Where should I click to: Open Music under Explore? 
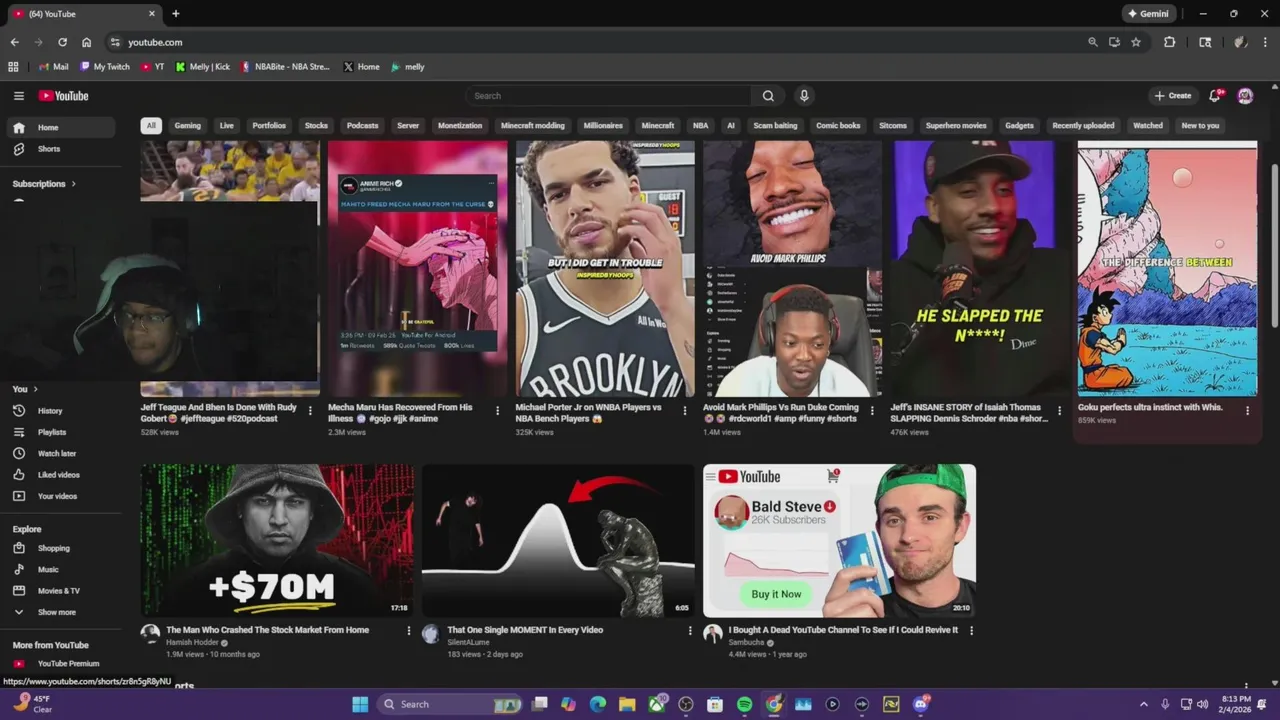(x=60, y=569)
